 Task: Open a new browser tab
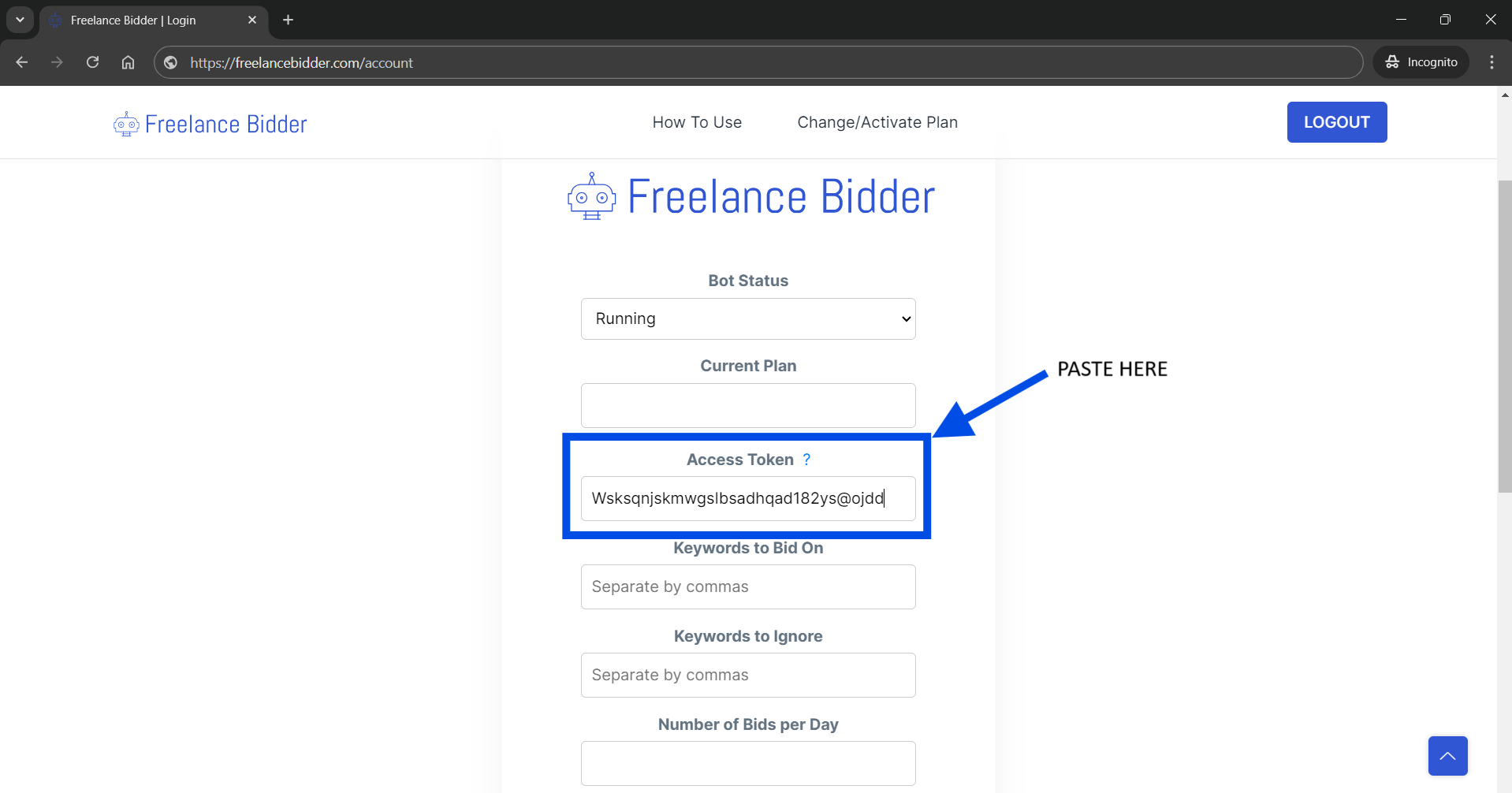[289, 20]
